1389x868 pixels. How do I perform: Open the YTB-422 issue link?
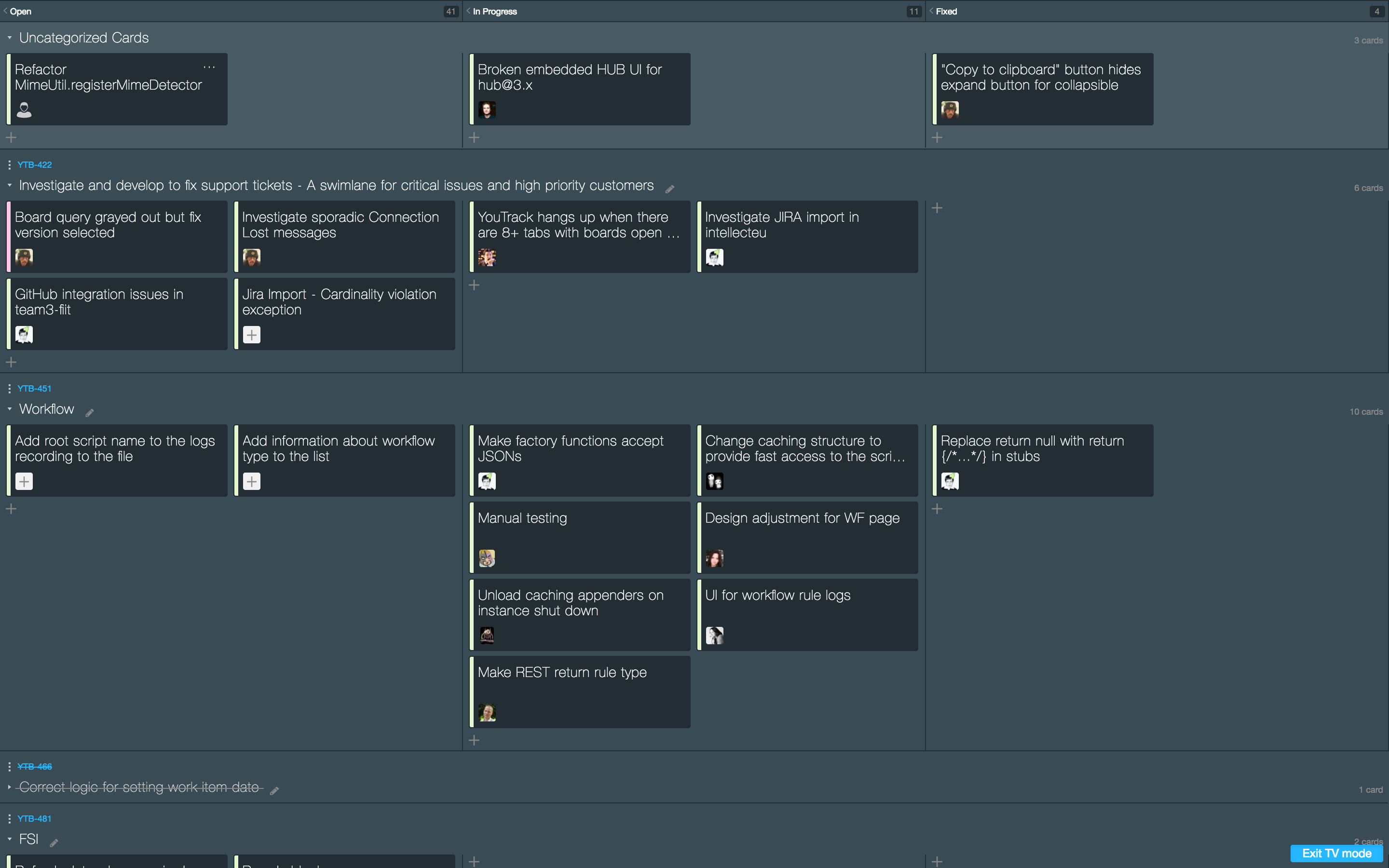coord(34,165)
